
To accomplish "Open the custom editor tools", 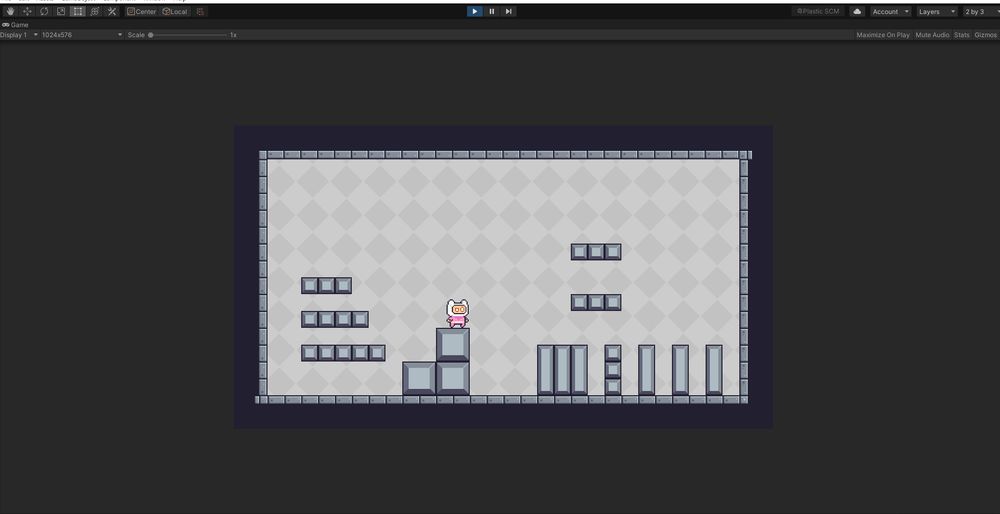I will pos(112,11).
